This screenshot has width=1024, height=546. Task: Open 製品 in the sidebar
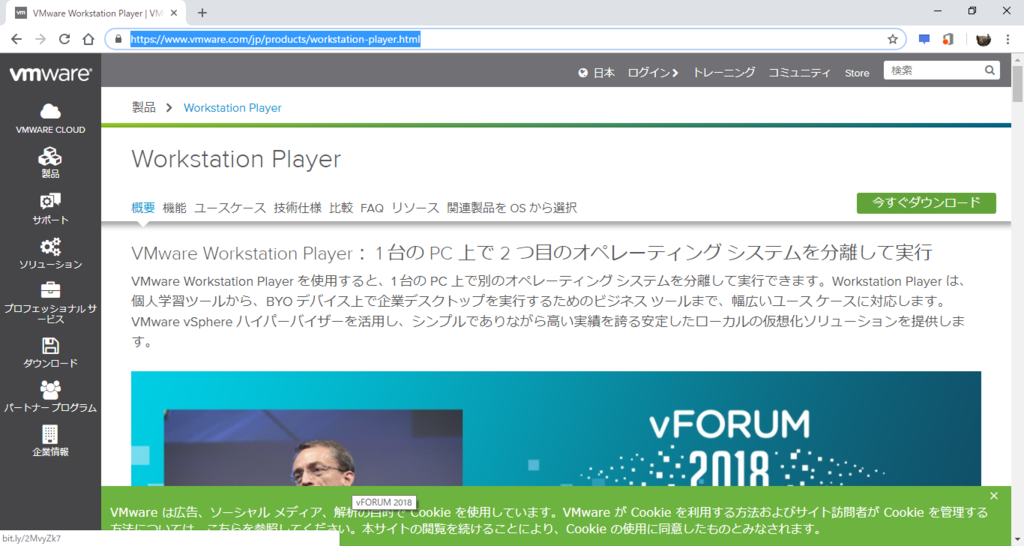[x=50, y=163]
